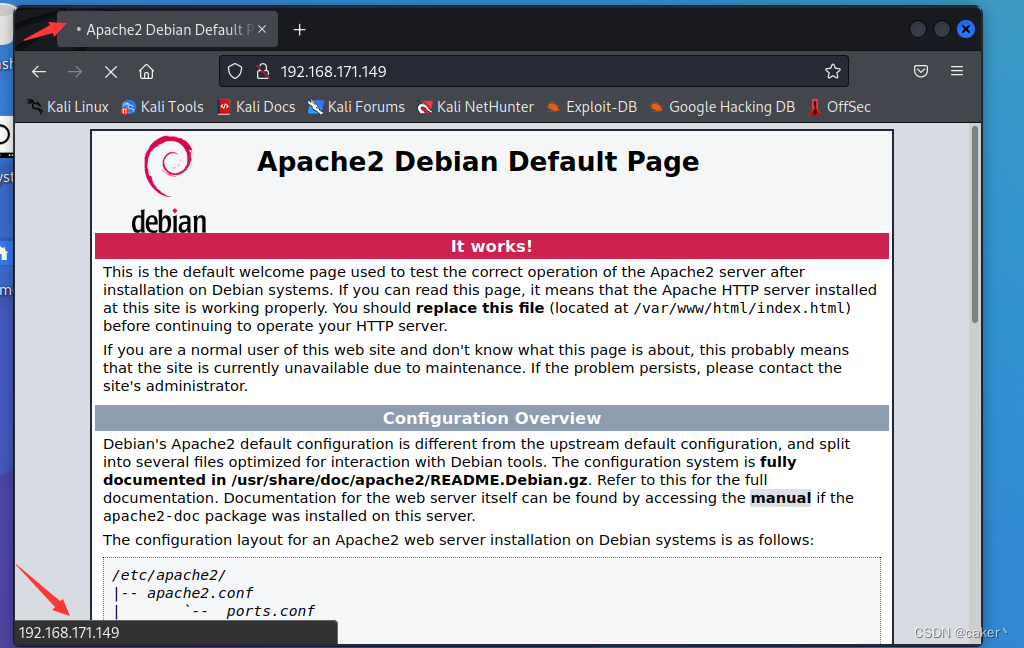Screen dimensions: 1024x648
Task: Open the Kali NetHunter bookmark
Action: coord(475,107)
